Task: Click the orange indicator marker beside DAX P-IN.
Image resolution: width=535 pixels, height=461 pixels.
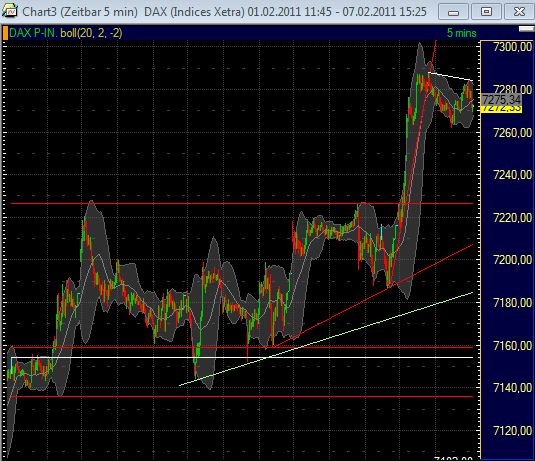Action: click(5, 33)
